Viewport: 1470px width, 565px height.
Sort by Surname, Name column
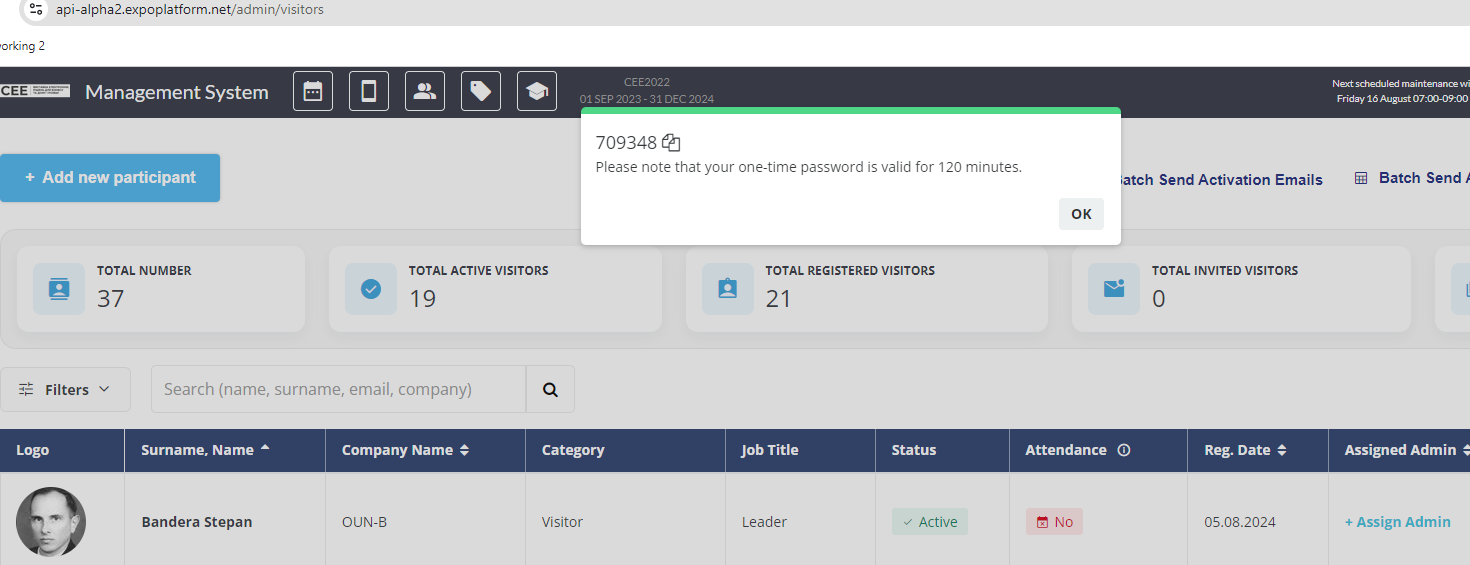coord(205,450)
